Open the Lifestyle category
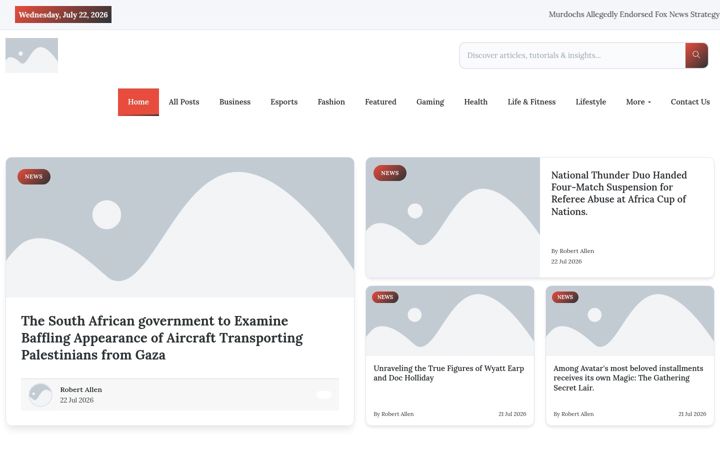Image resolution: width=720 pixels, height=450 pixels. pyautogui.click(x=591, y=102)
